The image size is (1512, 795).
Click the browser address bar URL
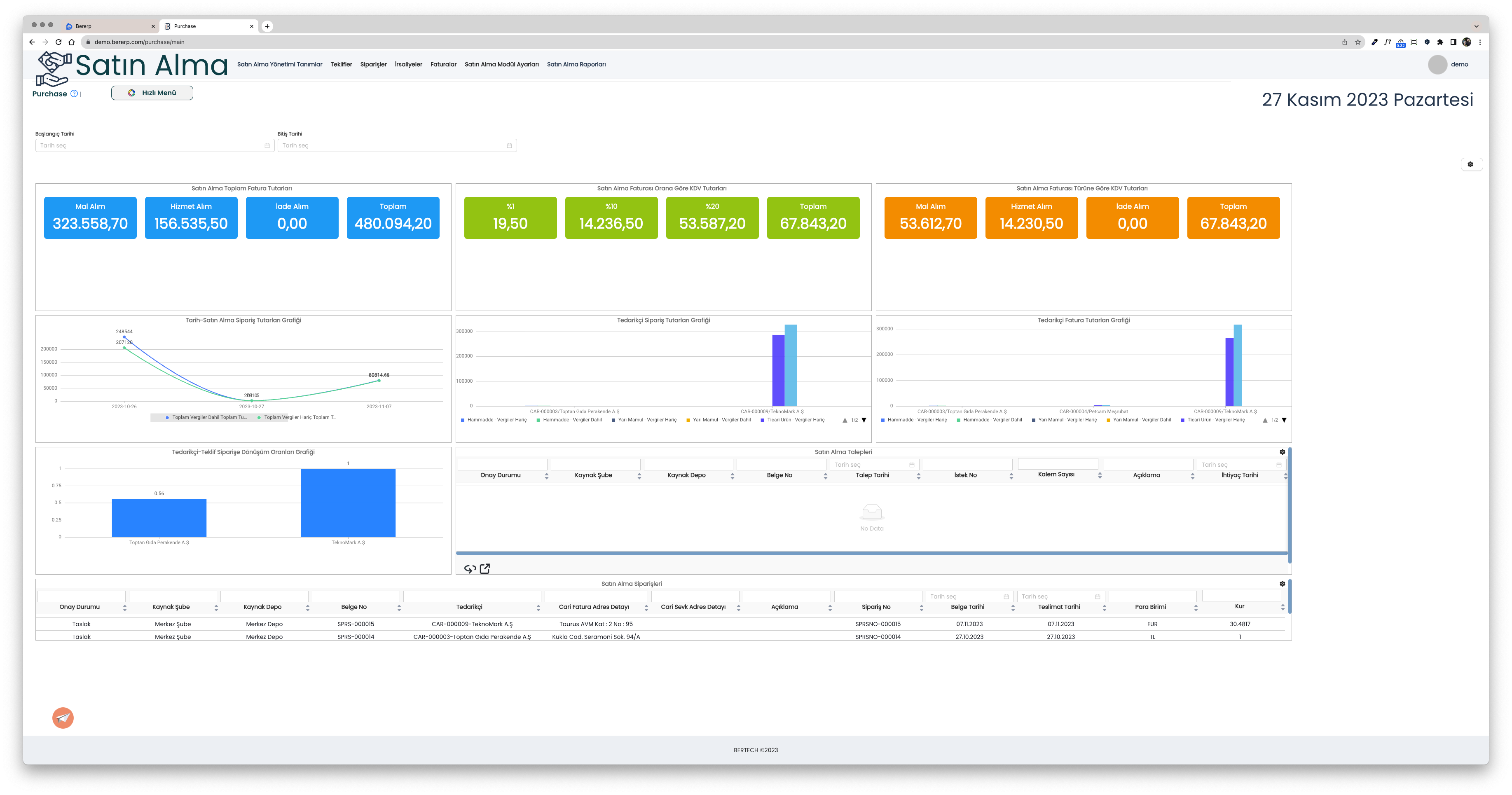[x=139, y=42]
